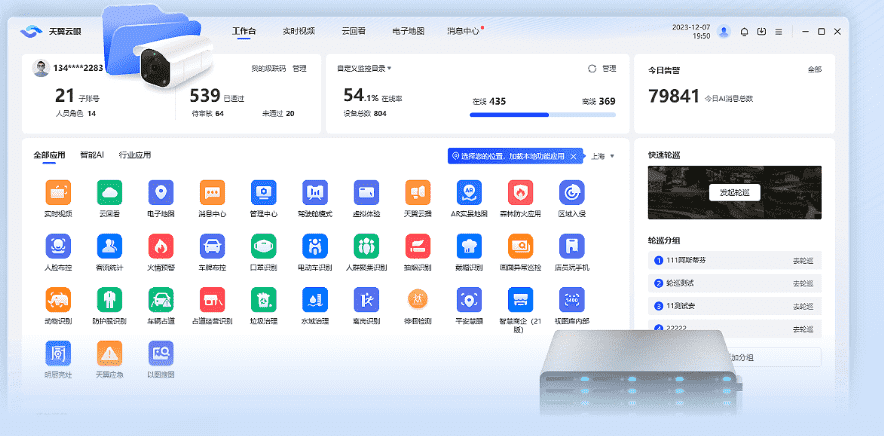
Task: Open the 虚拟体验 app icon
Action: tap(366, 192)
